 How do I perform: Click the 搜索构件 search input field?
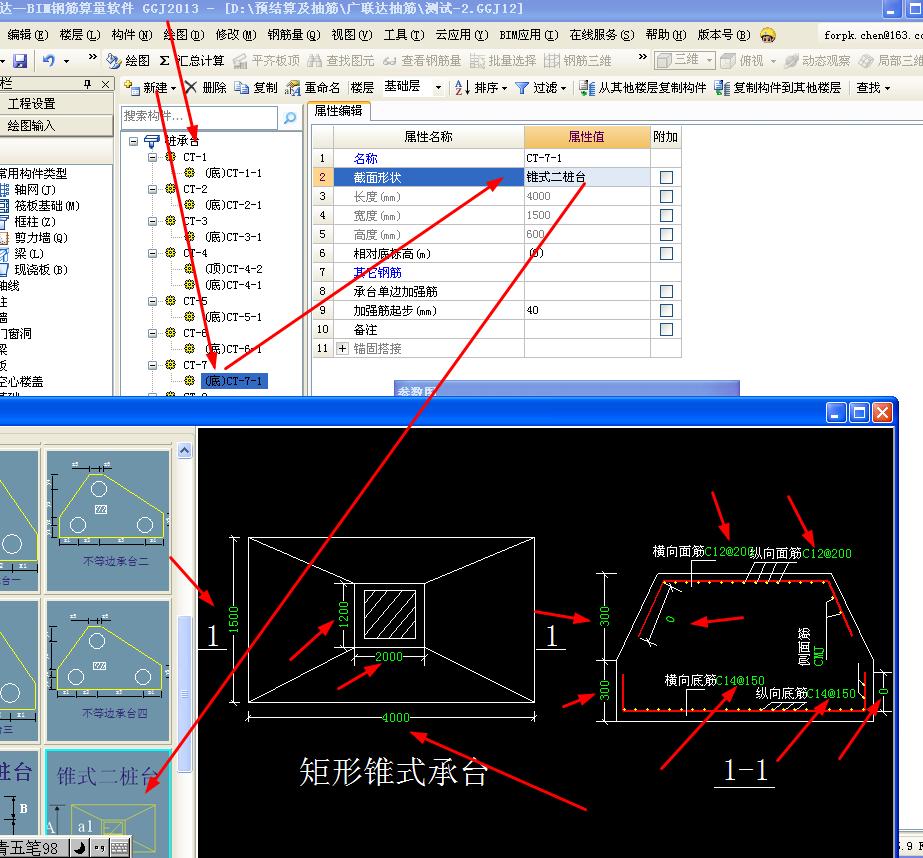[x=199, y=117]
